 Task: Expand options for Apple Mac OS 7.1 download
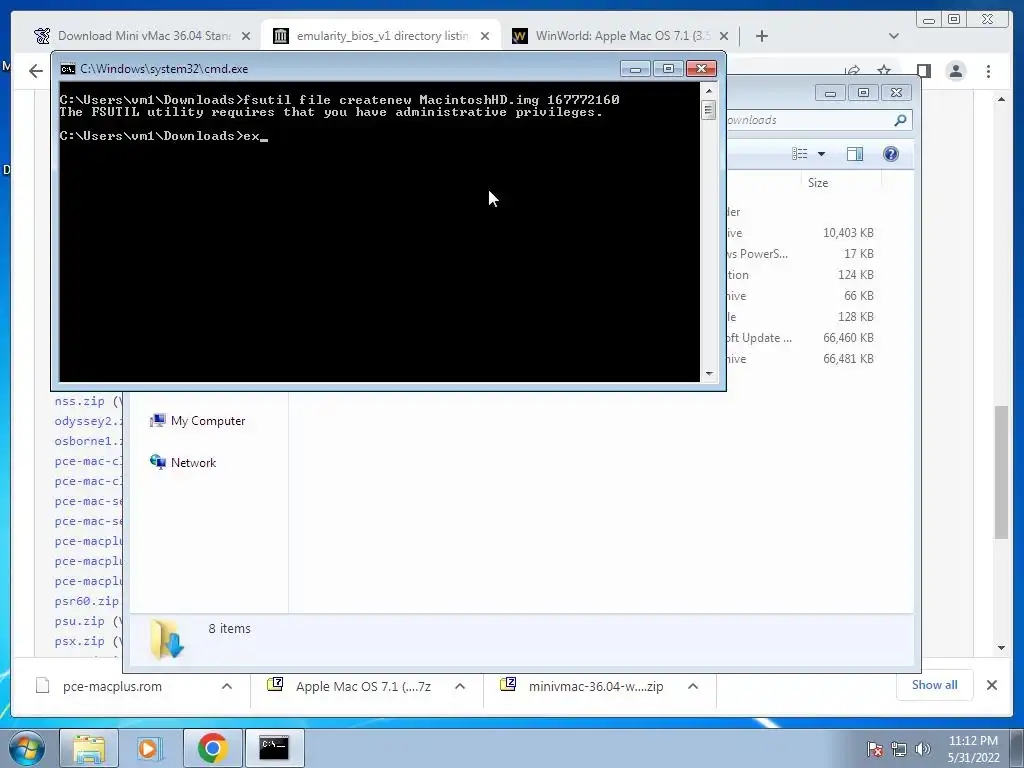tap(460, 686)
